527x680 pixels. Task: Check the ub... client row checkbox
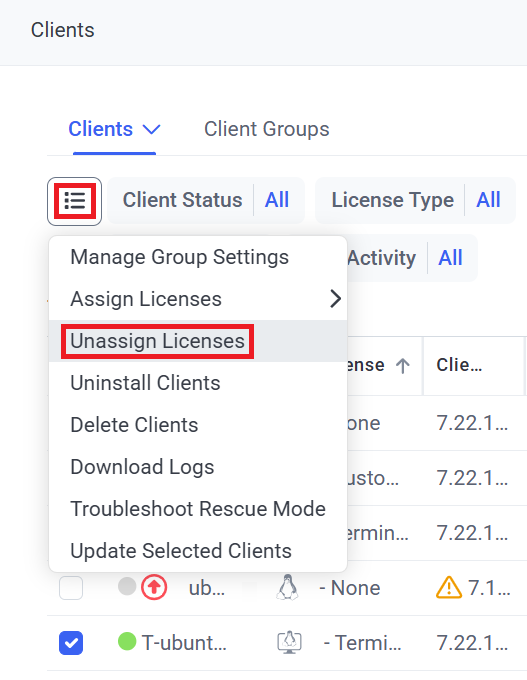(71, 588)
